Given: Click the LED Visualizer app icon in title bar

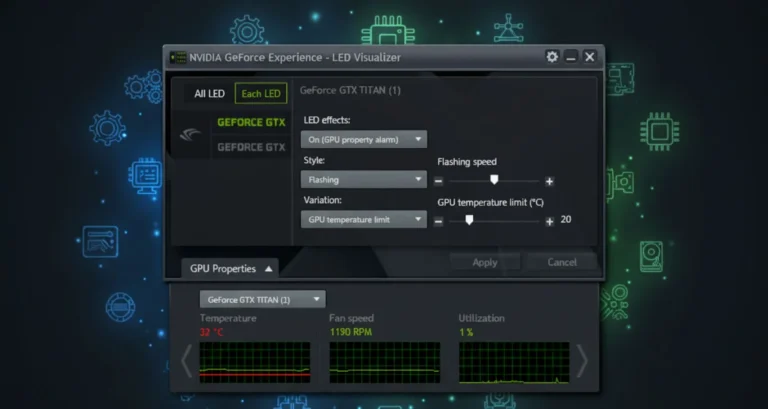Looking at the screenshot, I should pyautogui.click(x=178, y=57).
